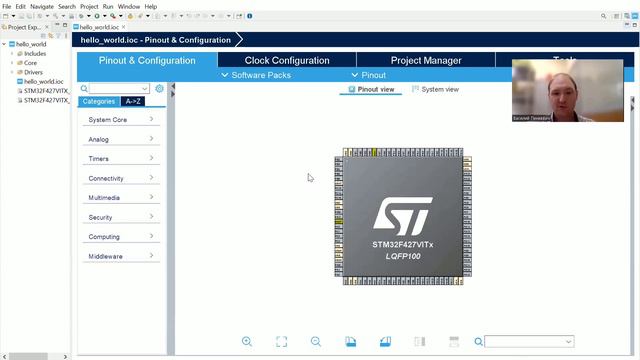Click the New file toolbar icon
The width and height of the screenshot is (640, 360).
click(6, 16)
